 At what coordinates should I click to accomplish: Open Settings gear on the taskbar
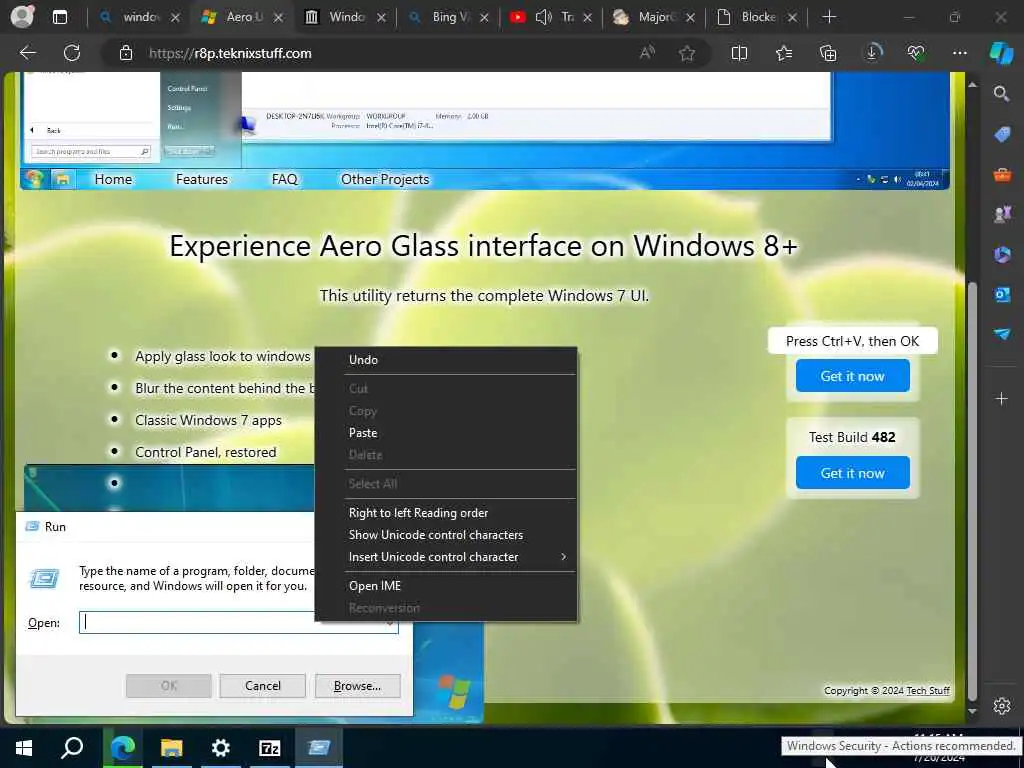(221, 748)
